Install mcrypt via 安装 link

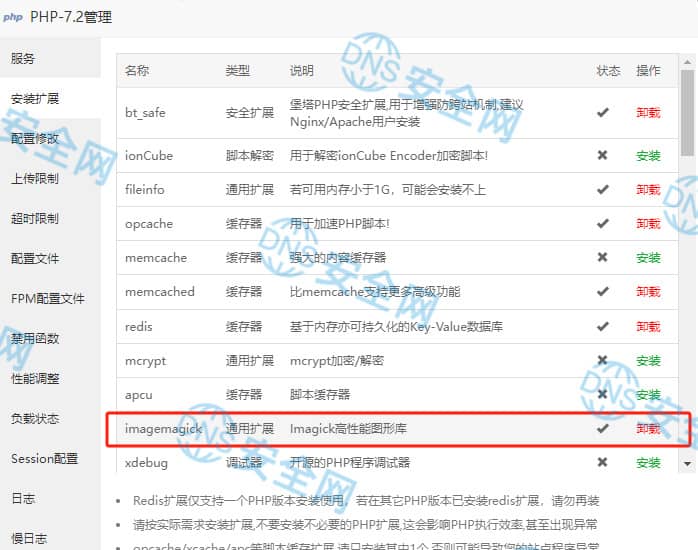click(x=648, y=360)
